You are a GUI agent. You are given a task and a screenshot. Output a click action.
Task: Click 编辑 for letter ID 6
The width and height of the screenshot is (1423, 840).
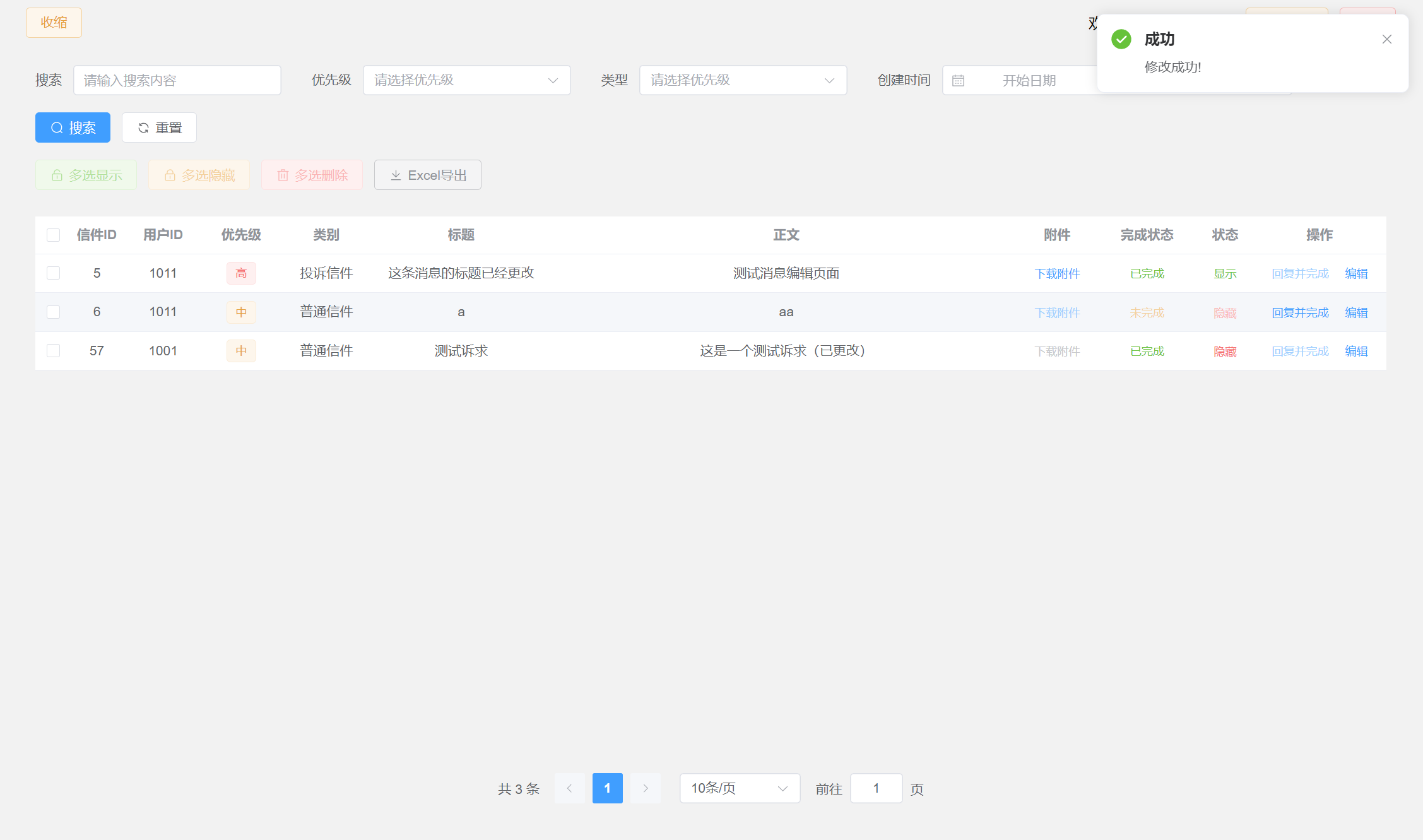[x=1356, y=312]
